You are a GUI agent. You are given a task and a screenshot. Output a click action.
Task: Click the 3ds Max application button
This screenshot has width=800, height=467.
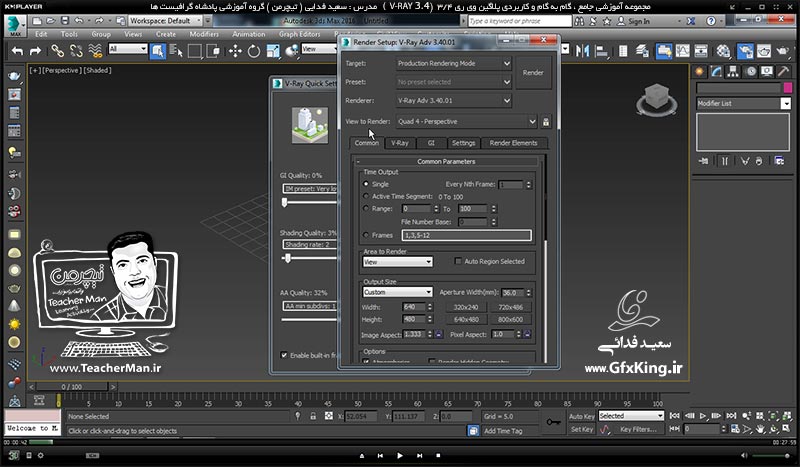point(15,26)
